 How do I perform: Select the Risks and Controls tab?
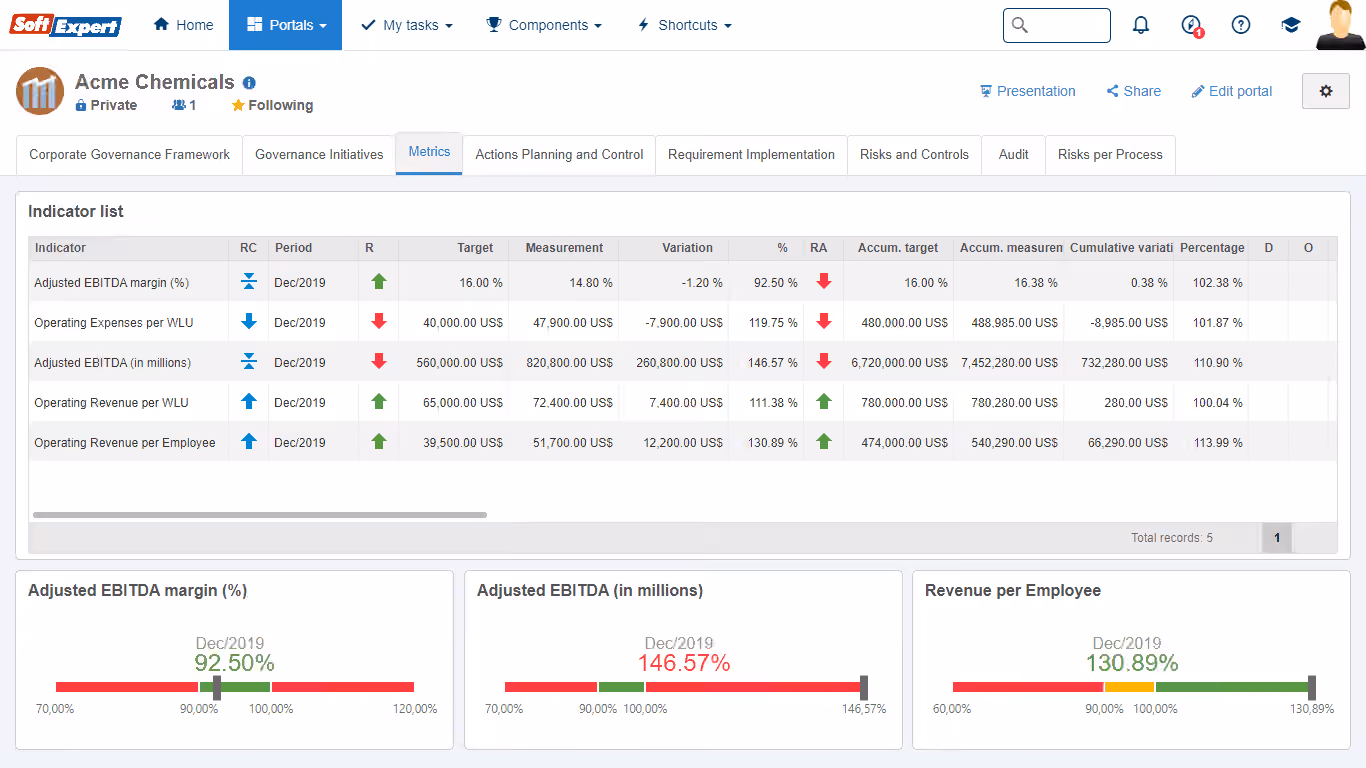point(914,155)
